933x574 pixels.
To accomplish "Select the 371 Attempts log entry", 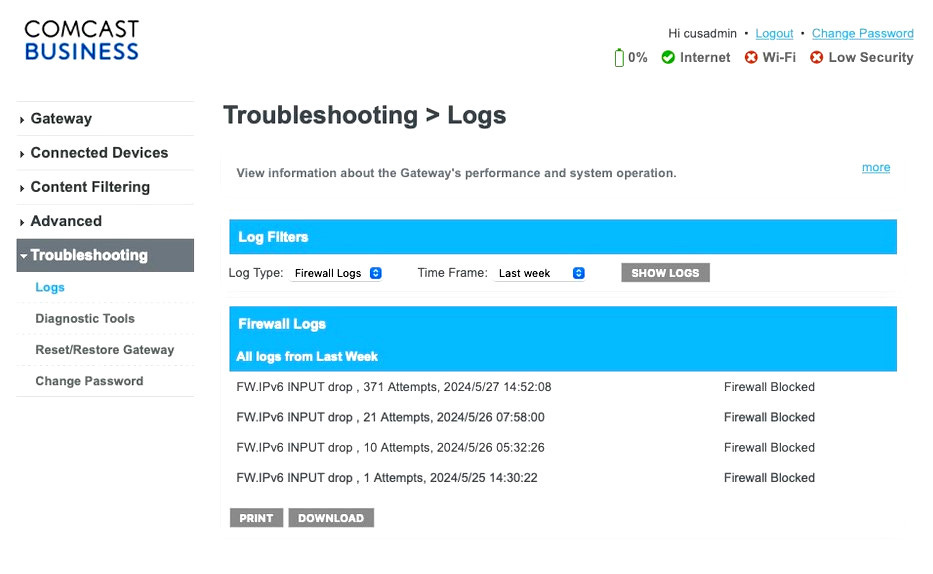I will tap(394, 387).
